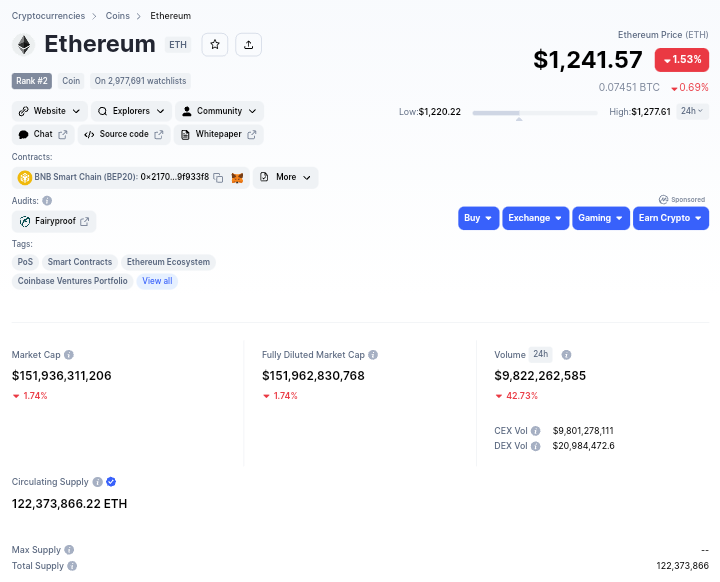Open the Earn Crypto dropdown button
This screenshot has width=720, height=582.
[x=670, y=218]
